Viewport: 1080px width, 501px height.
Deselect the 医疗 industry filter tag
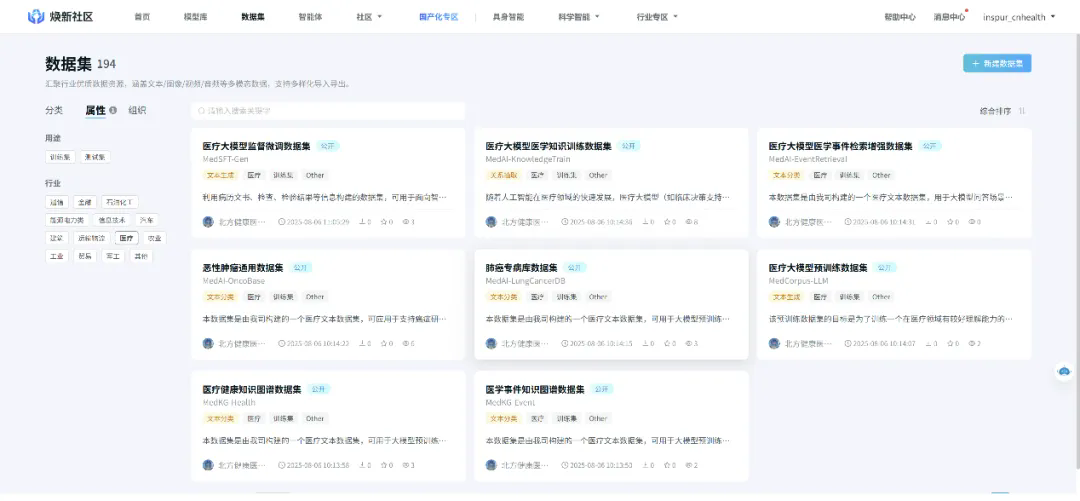127,238
